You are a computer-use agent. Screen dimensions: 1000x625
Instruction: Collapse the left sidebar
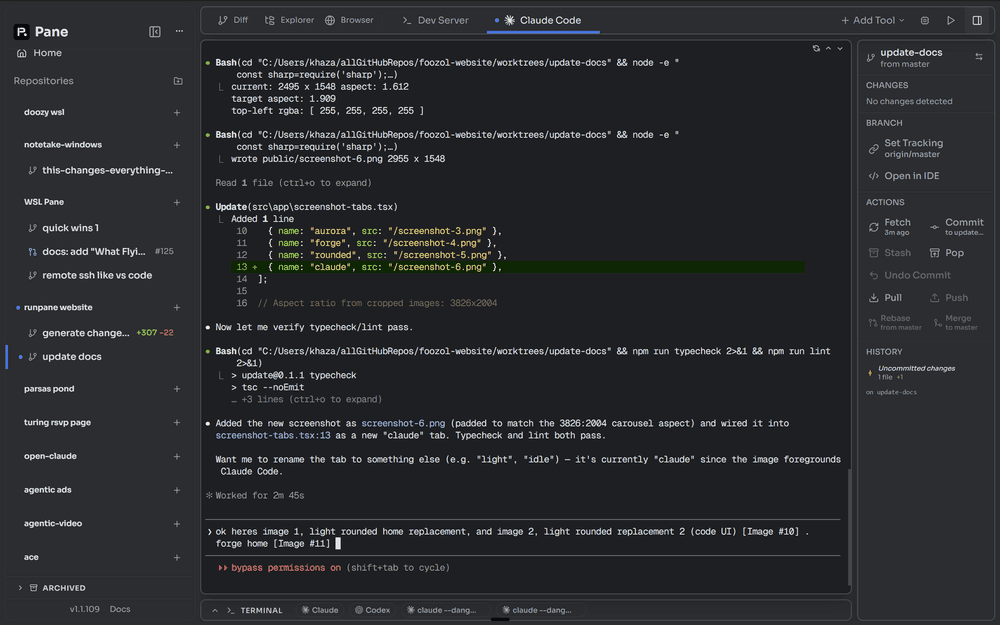[155, 31]
